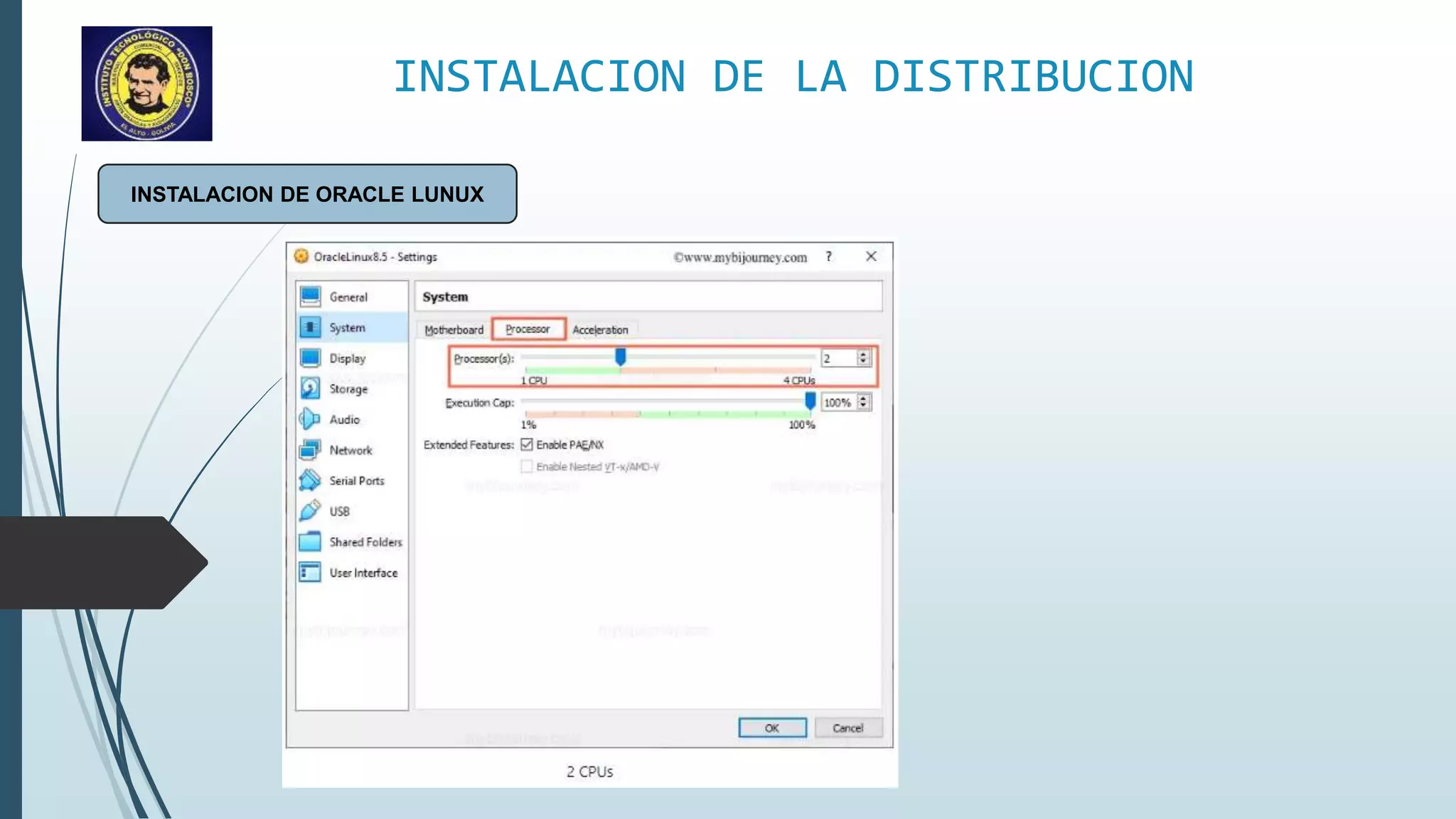This screenshot has width=1456, height=819.
Task: Toggle the Enable PAE/NX checkbox
Action: 527,444
